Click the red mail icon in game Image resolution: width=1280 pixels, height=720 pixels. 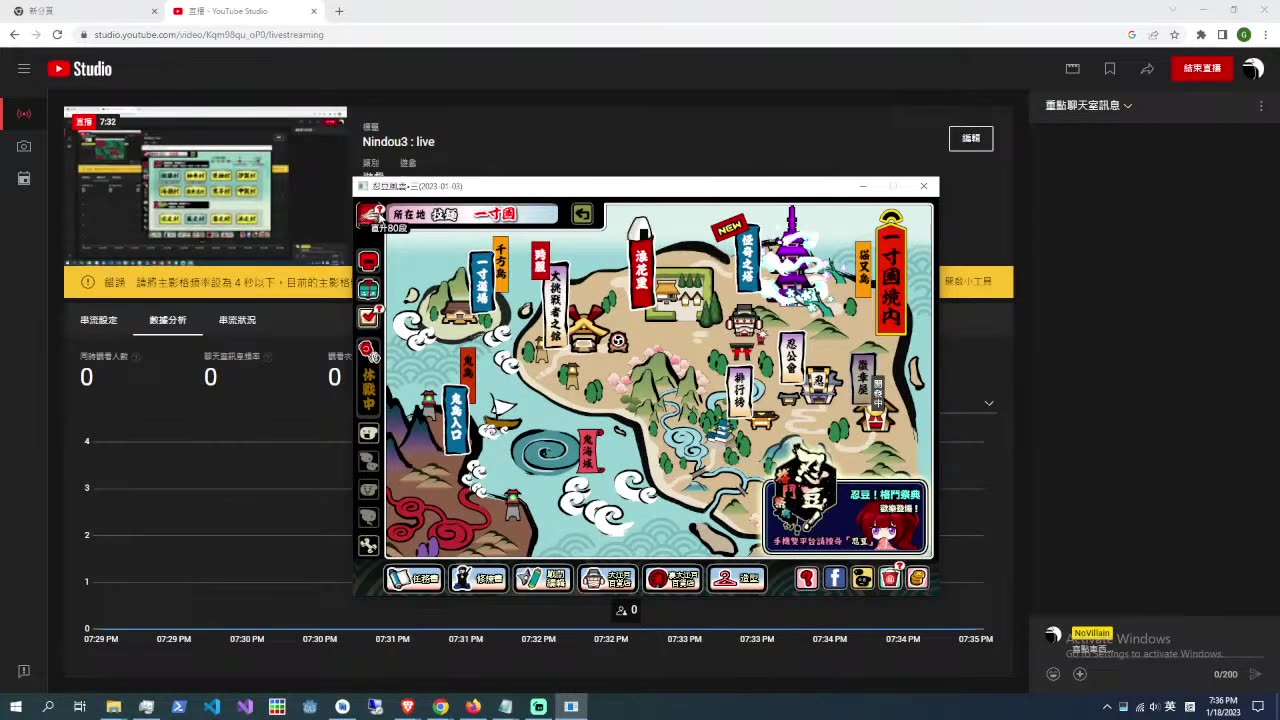[x=890, y=578]
